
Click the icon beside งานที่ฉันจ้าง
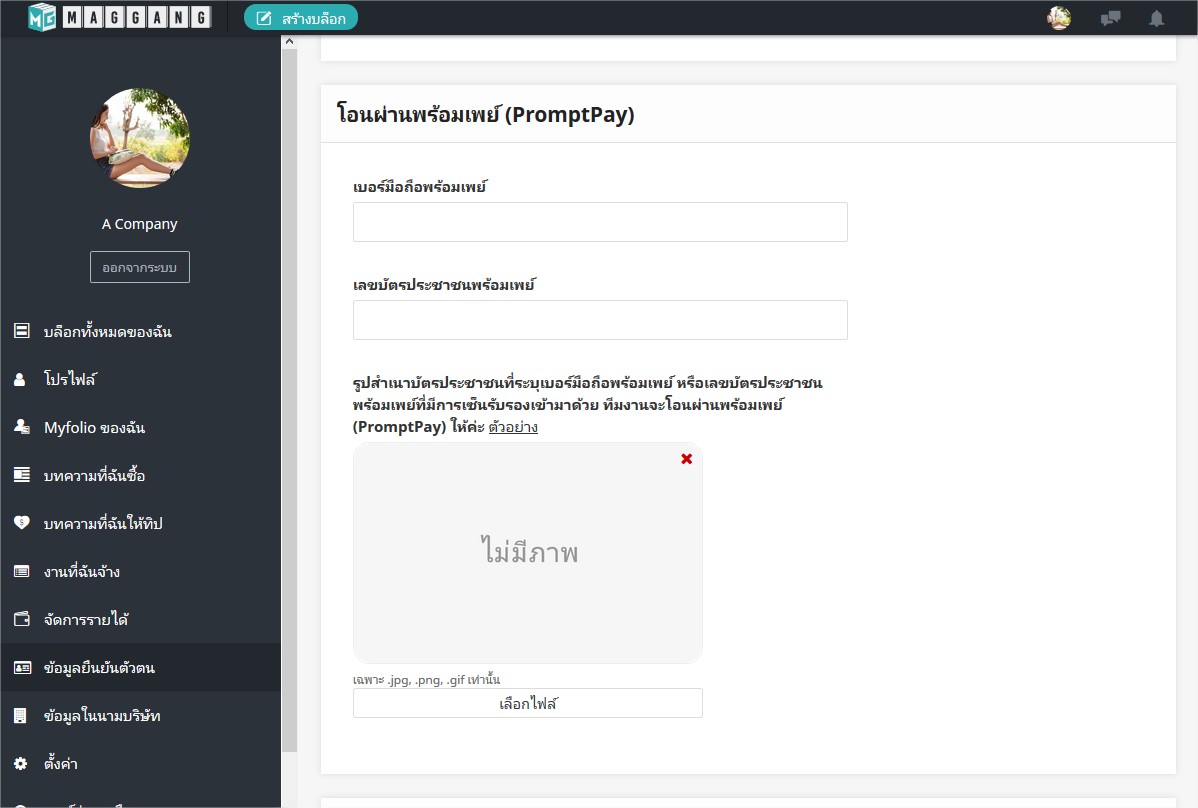(22, 571)
